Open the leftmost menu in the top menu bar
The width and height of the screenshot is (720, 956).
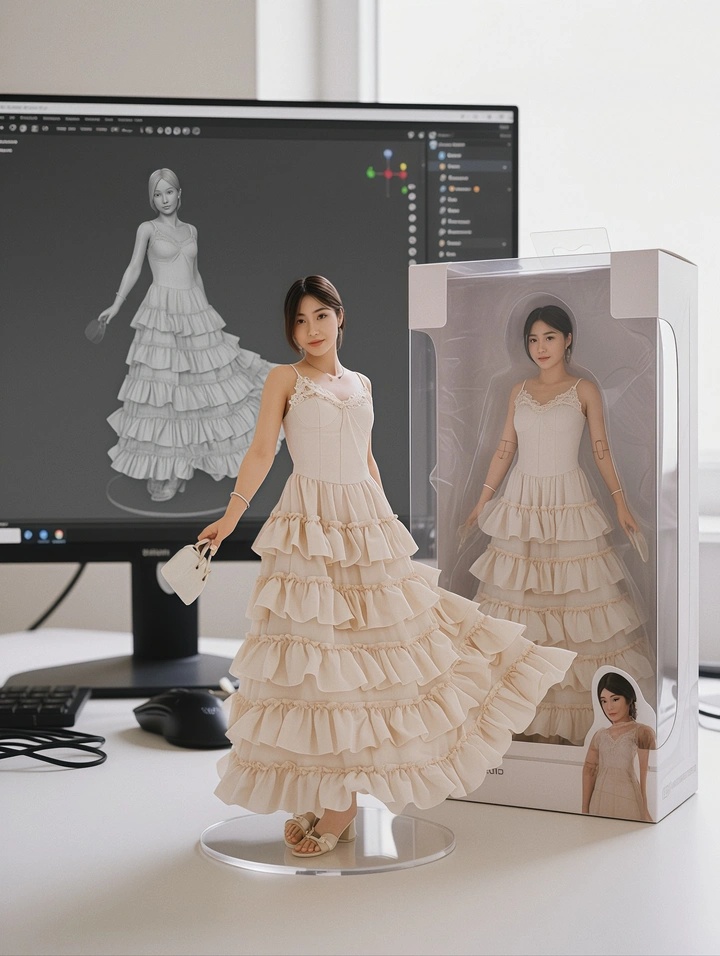coord(4,118)
